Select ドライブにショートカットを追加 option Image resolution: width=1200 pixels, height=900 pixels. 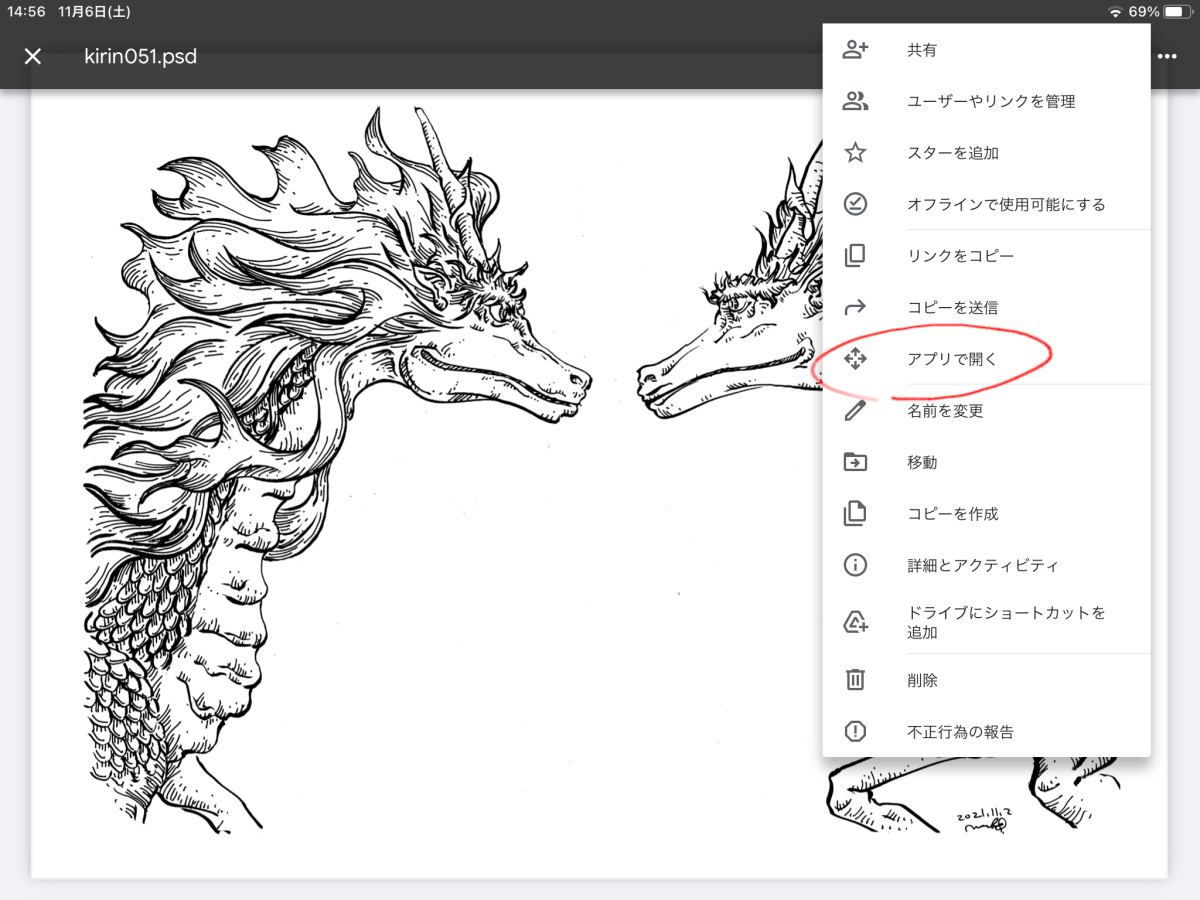point(1005,622)
